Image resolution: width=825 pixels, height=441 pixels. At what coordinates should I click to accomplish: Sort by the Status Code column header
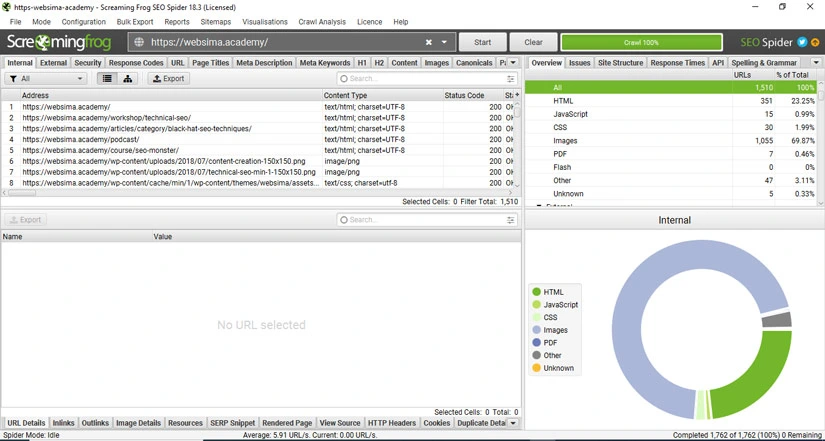(x=472, y=95)
